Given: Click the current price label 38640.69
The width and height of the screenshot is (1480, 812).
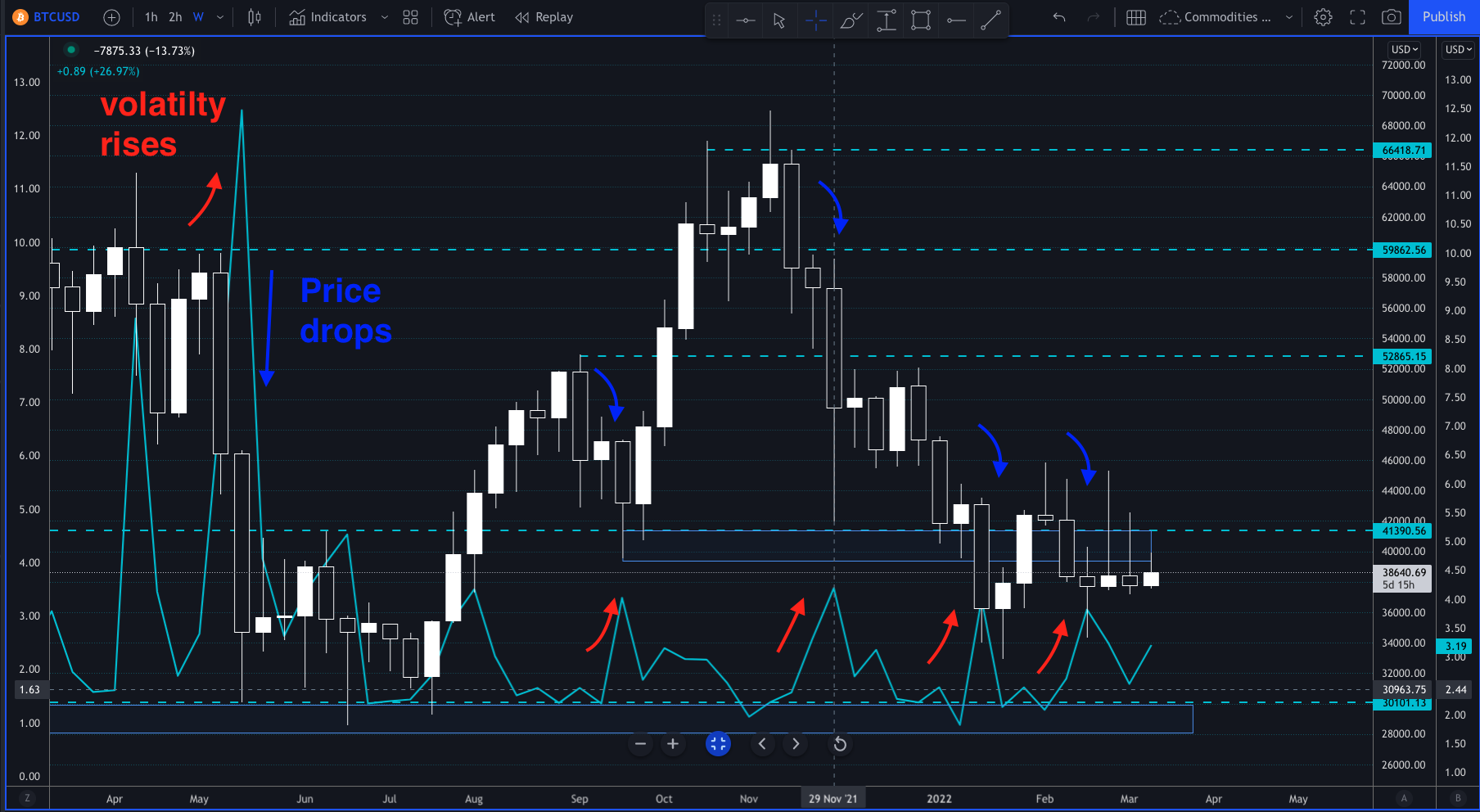Looking at the screenshot, I should coord(1403,578).
